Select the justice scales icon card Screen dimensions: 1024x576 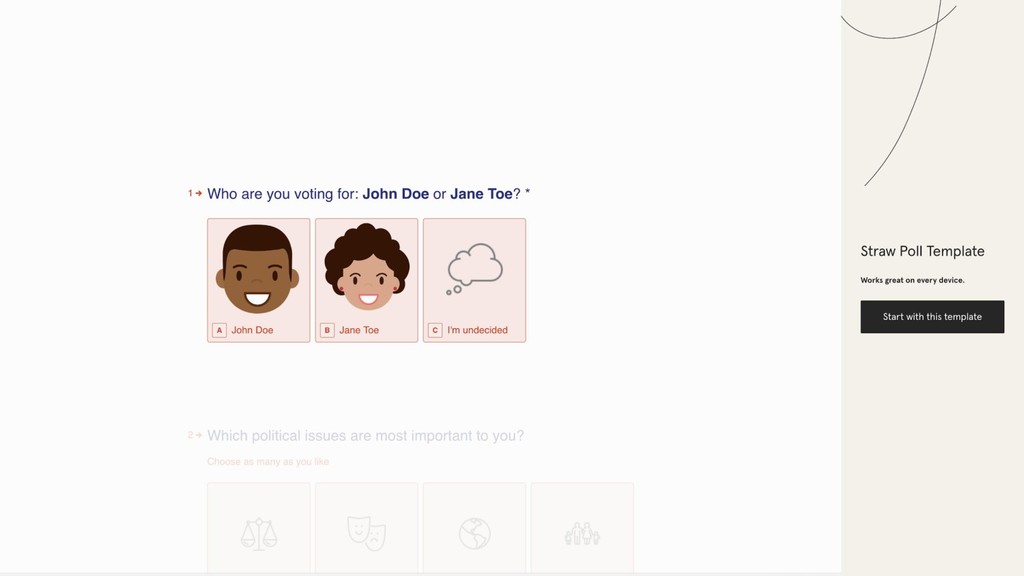[259, 528]
